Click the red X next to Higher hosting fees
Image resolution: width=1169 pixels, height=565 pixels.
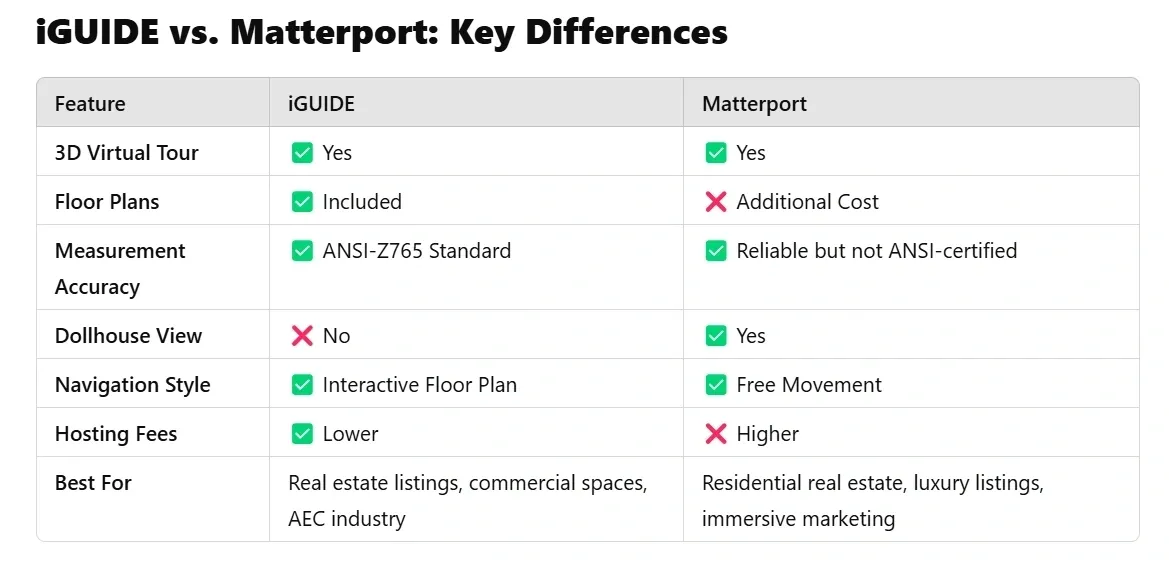coord(716,434)
